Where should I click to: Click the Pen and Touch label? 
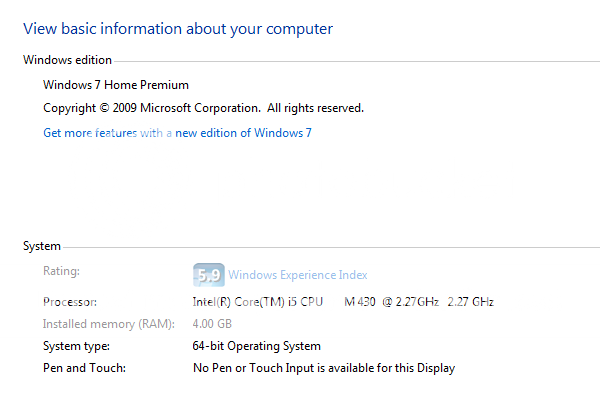83,368
